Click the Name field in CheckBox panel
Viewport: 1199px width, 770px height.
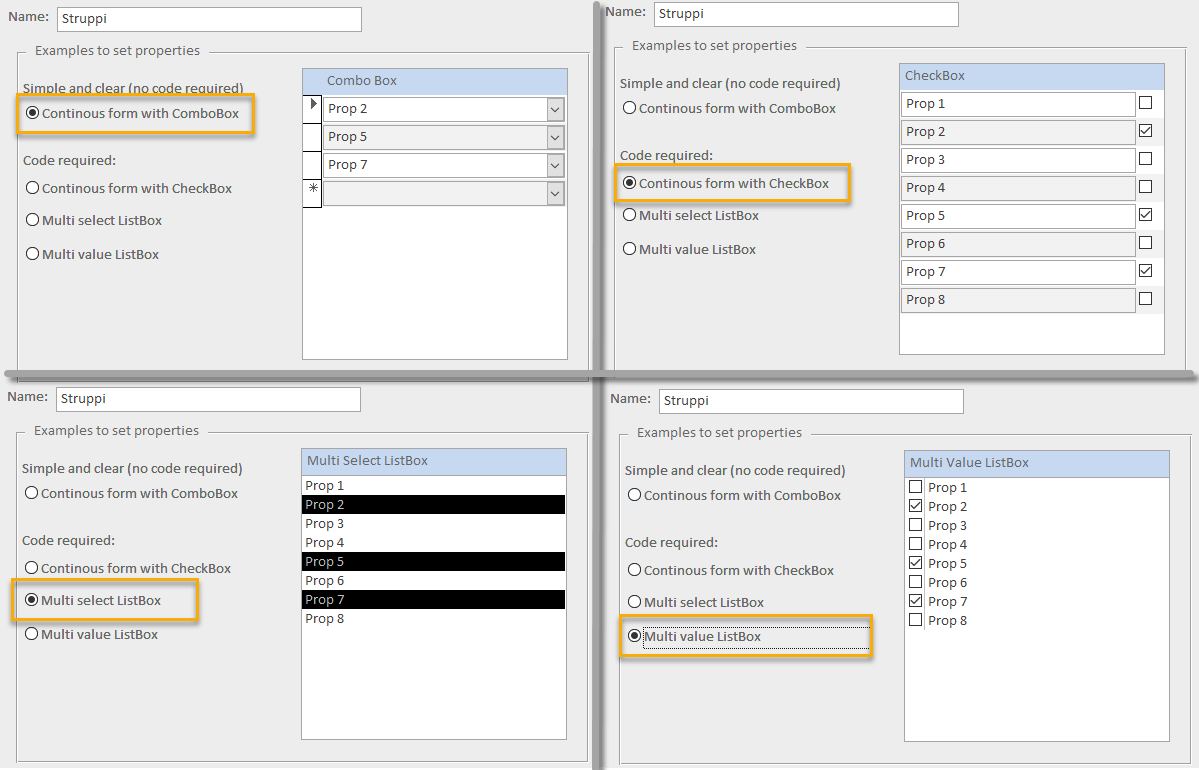(x=806, y=15)
